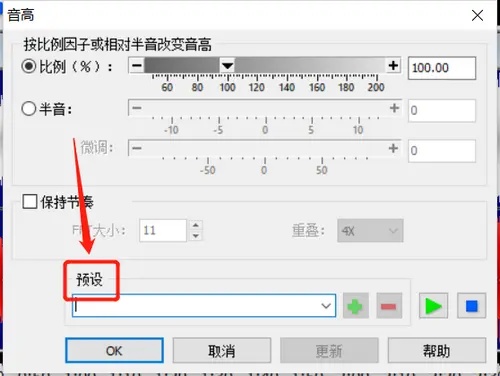
Task: Increase FFT size with up arrow
Action: pos(196,225)
